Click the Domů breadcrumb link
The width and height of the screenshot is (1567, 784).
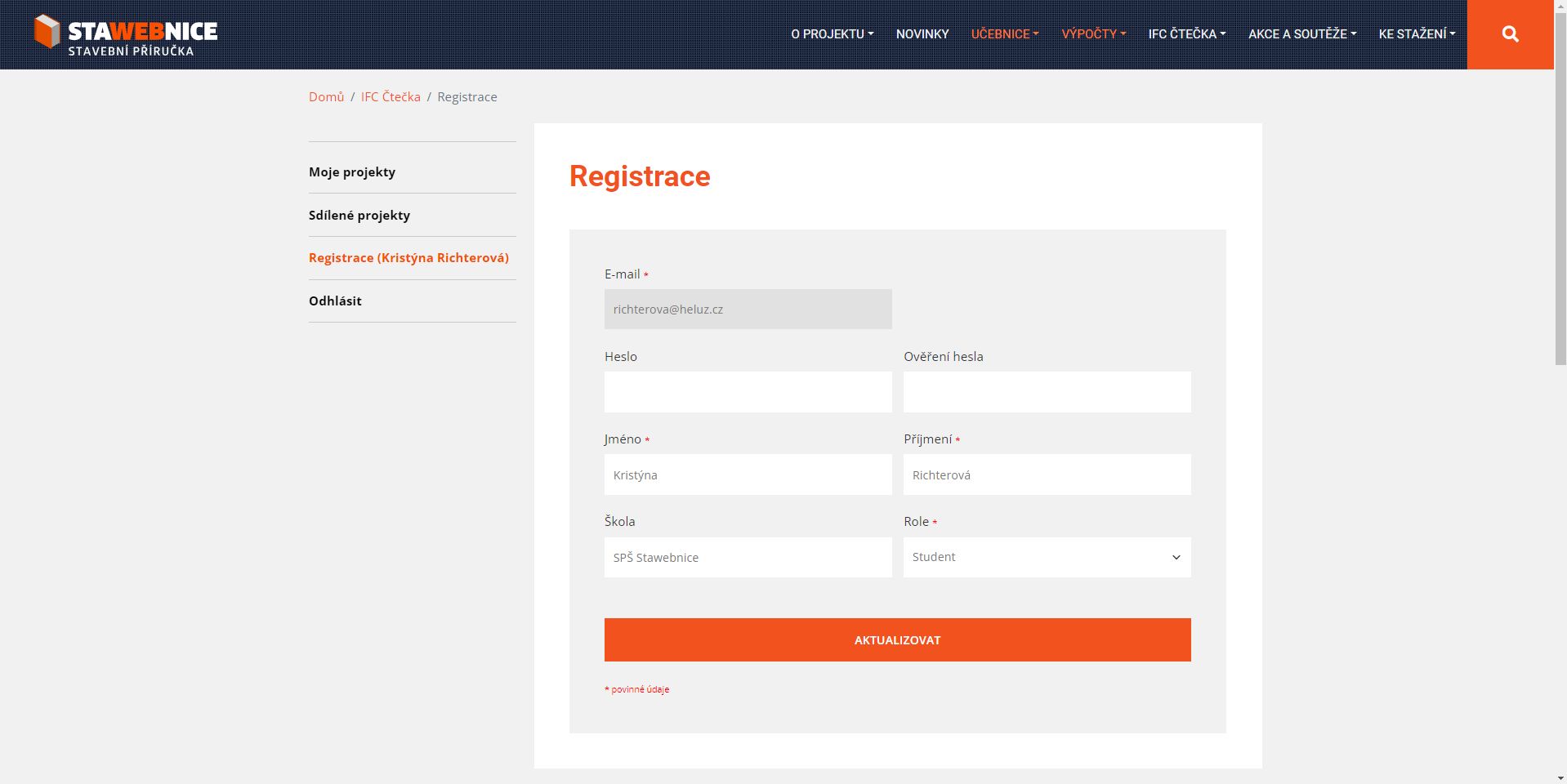[326, 97]
